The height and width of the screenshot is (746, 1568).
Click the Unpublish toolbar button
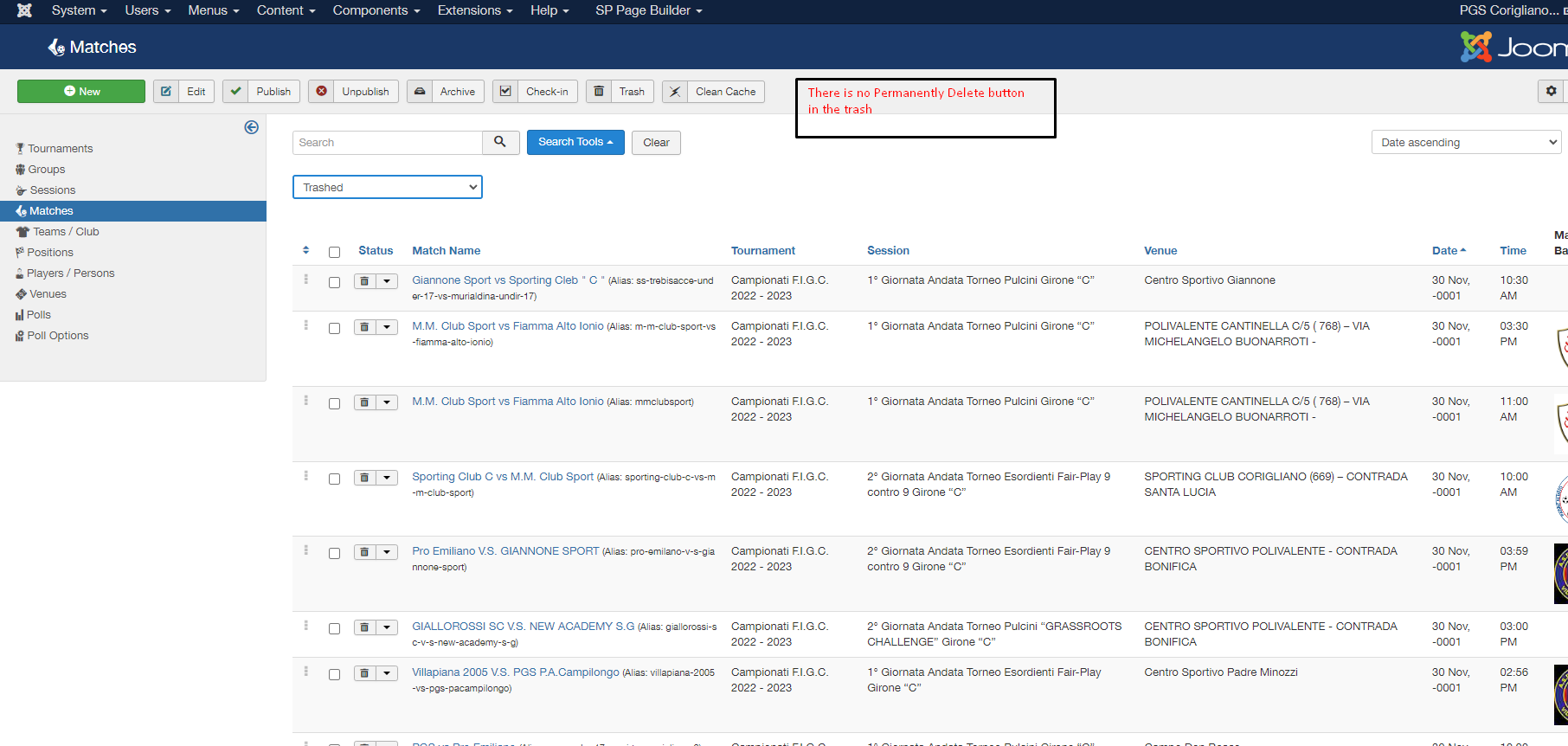(x=353, y=92)
